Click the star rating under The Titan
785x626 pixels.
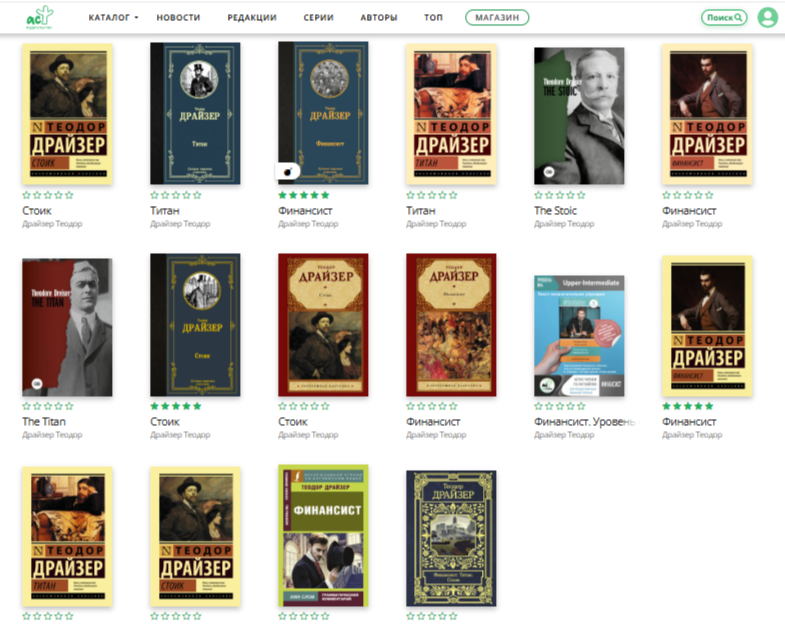pos(48,406)
